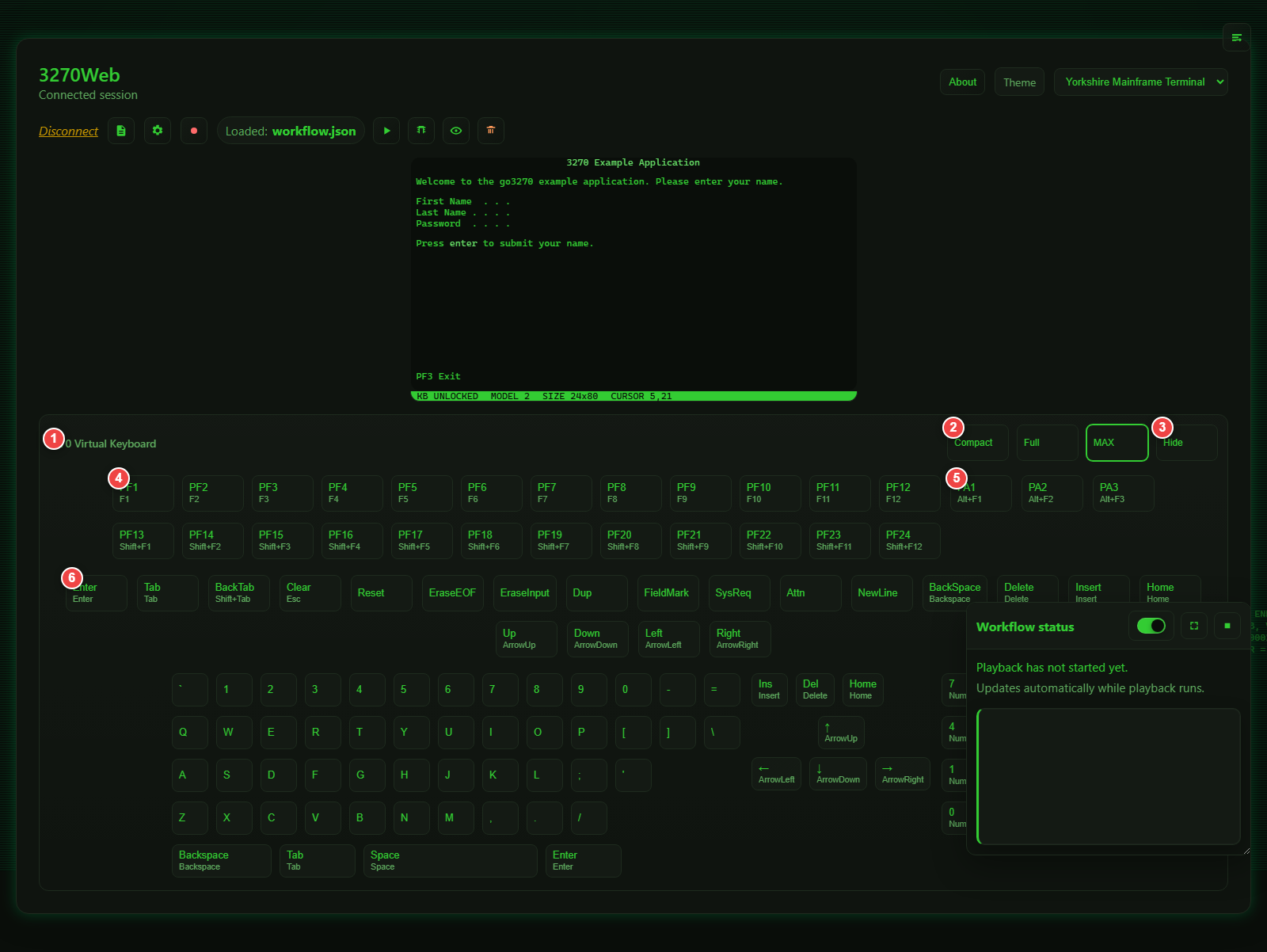Screen dimensions: 1267x952
Task: Open the settings gear icon
Action: (x=157, y=131)
